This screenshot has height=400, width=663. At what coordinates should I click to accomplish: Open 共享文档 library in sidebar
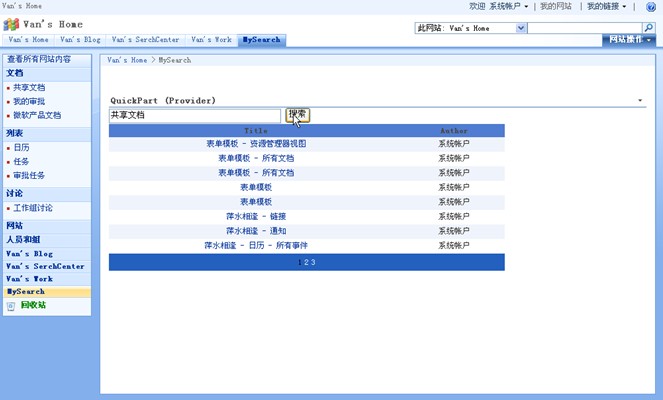(x=29, y=88)
